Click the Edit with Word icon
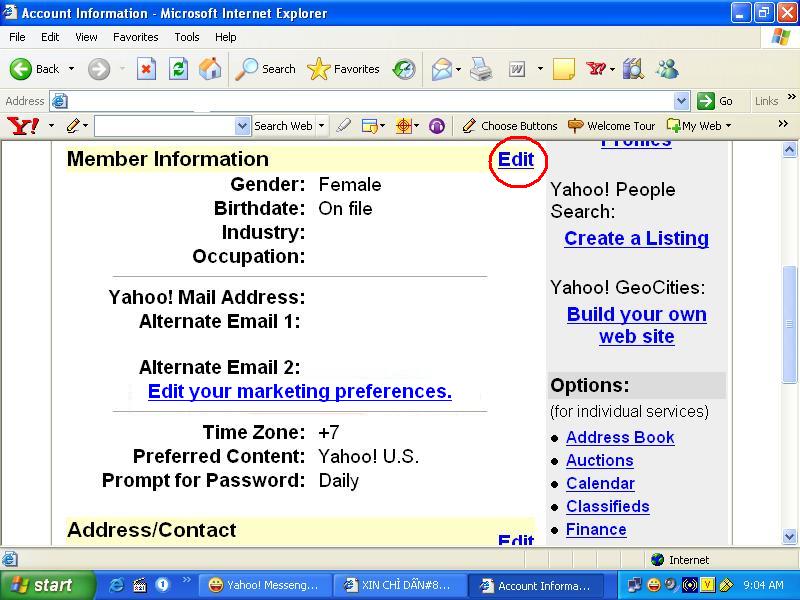The width and height of the screenshot is (800, 600). tap(517, 69)
